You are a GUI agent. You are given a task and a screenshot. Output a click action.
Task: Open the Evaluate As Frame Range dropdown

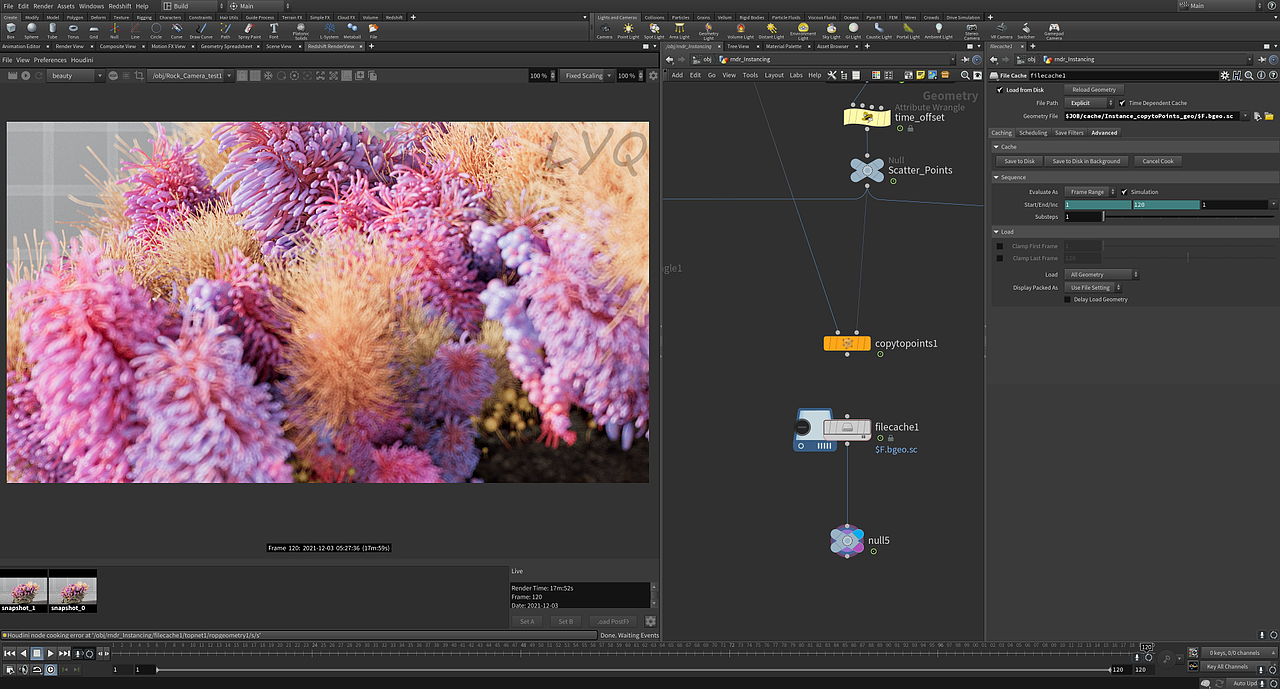(x=1089, y=192)
